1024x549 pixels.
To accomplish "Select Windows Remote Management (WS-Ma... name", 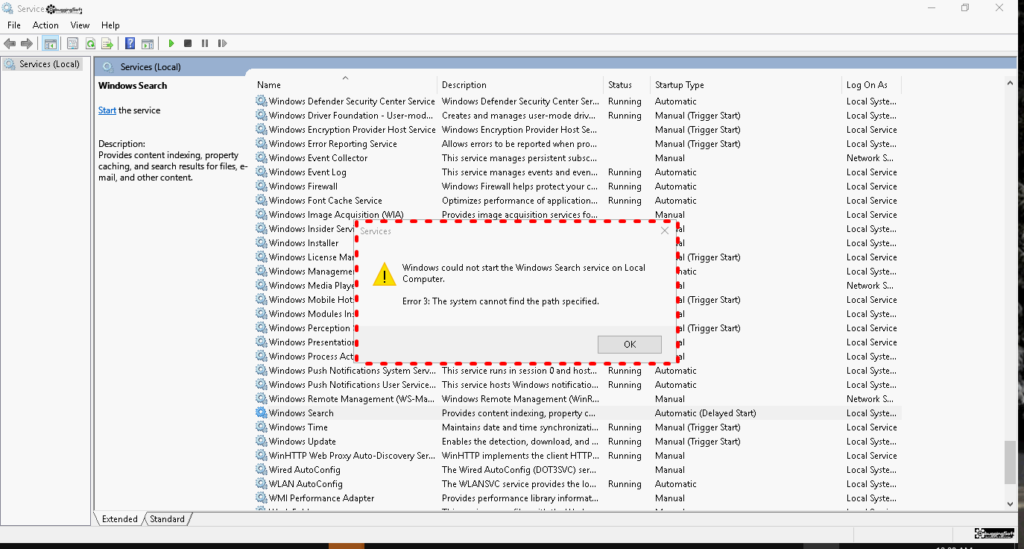I will tap(351, 399).
